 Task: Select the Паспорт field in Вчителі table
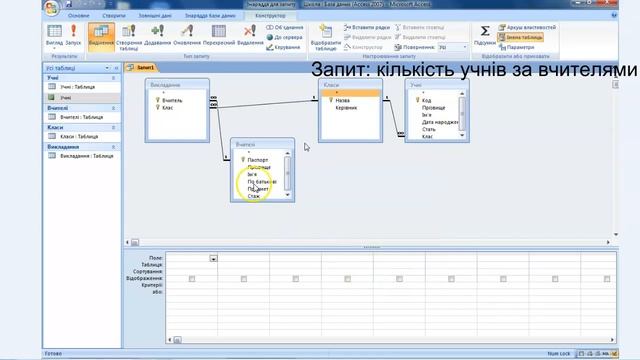coord(258,160)
